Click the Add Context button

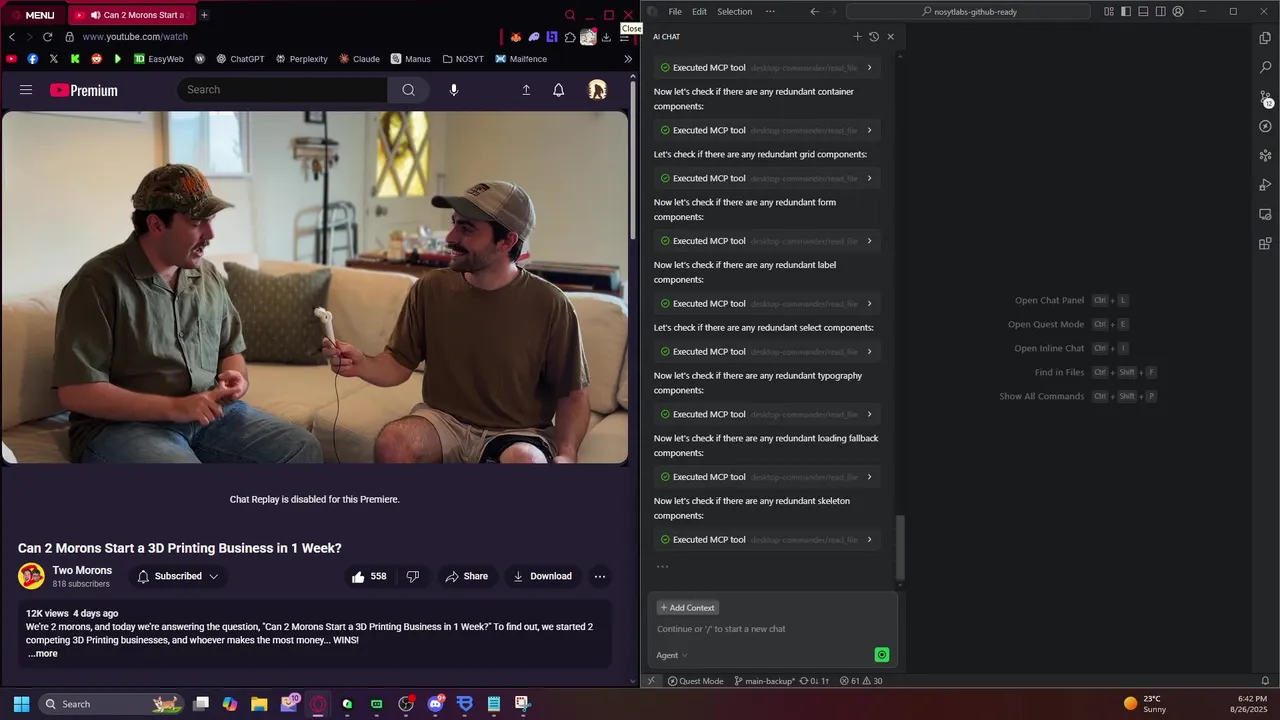click(687, 608)
